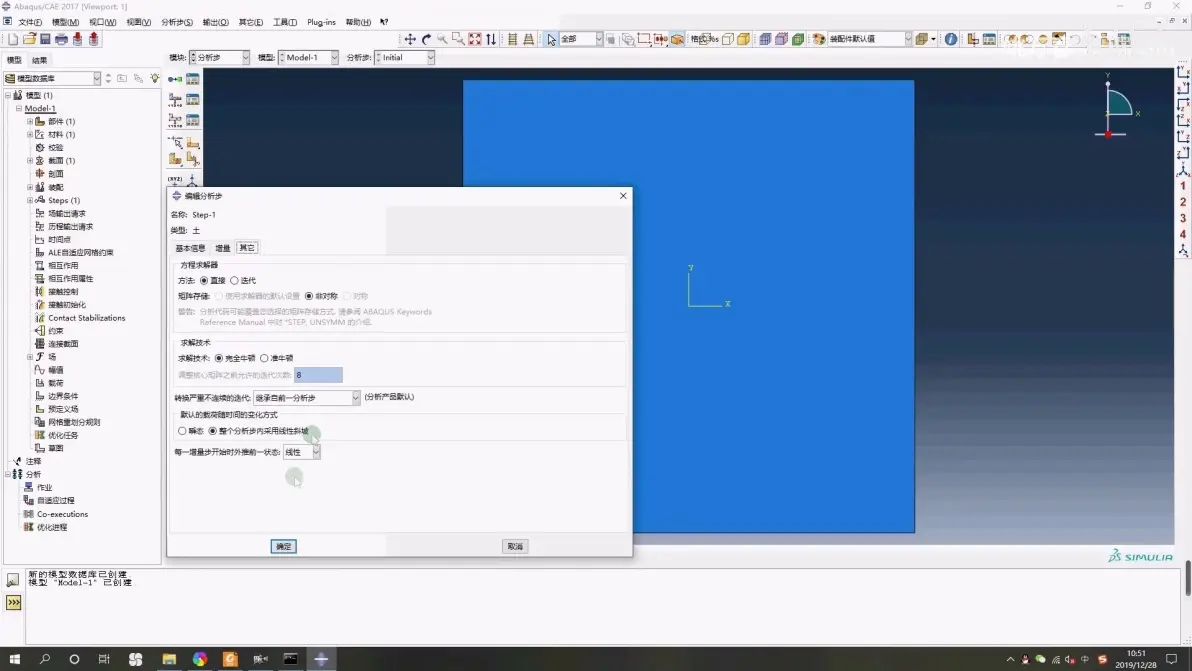Open File Explorer from the taskbar

tap(169, 659)
